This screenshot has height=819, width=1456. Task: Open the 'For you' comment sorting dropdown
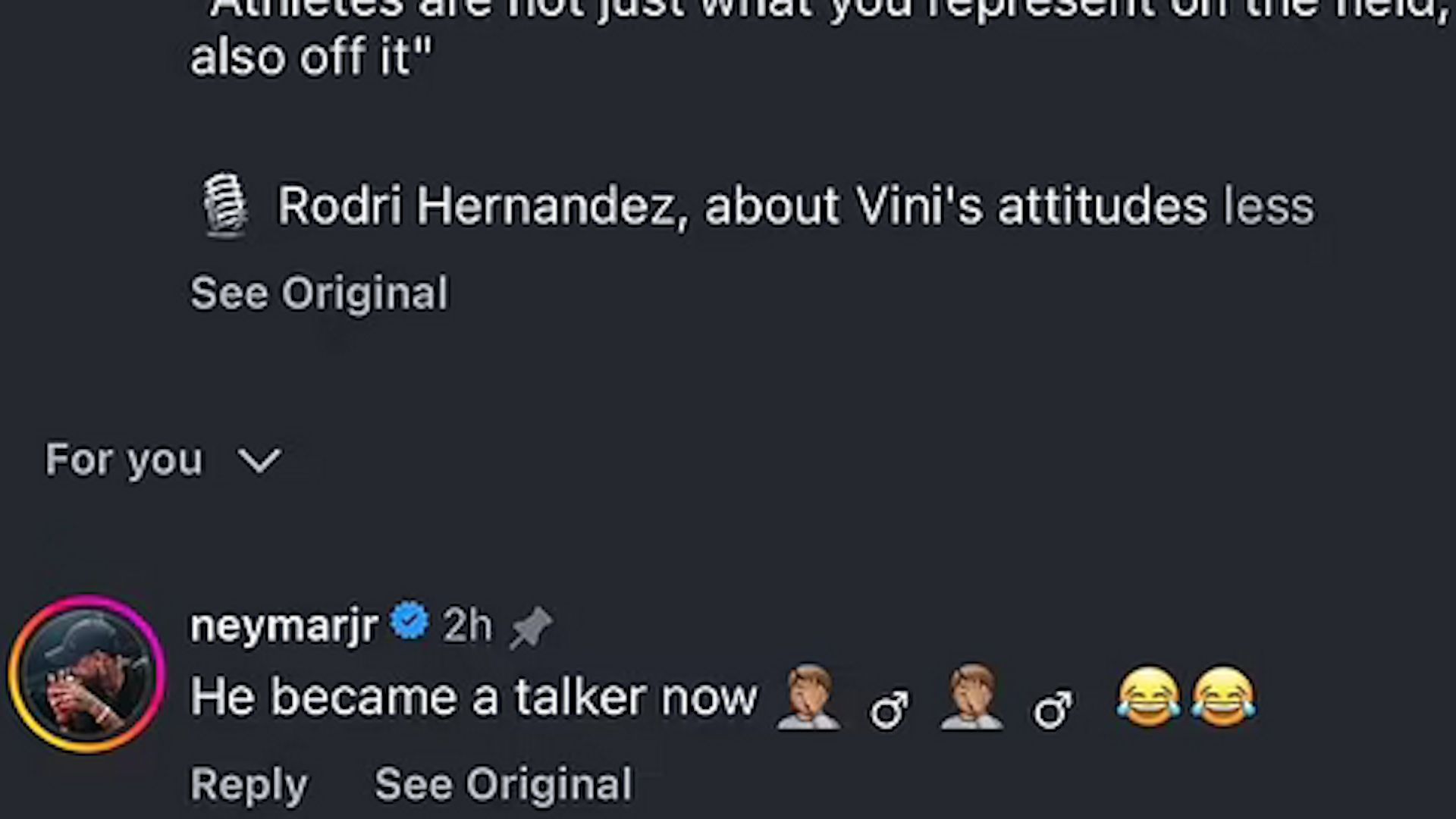point(124,460)
